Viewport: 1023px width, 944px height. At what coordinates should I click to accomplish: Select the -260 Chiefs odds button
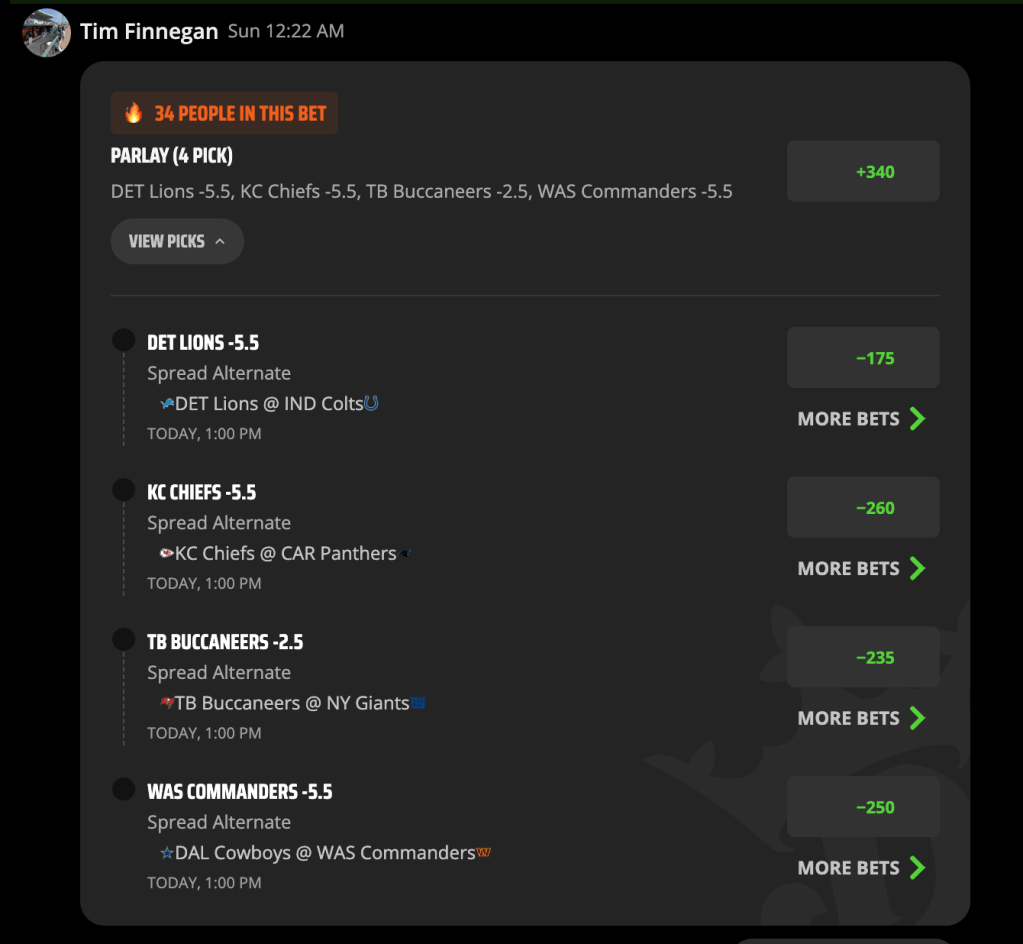(x=863, y=508)
